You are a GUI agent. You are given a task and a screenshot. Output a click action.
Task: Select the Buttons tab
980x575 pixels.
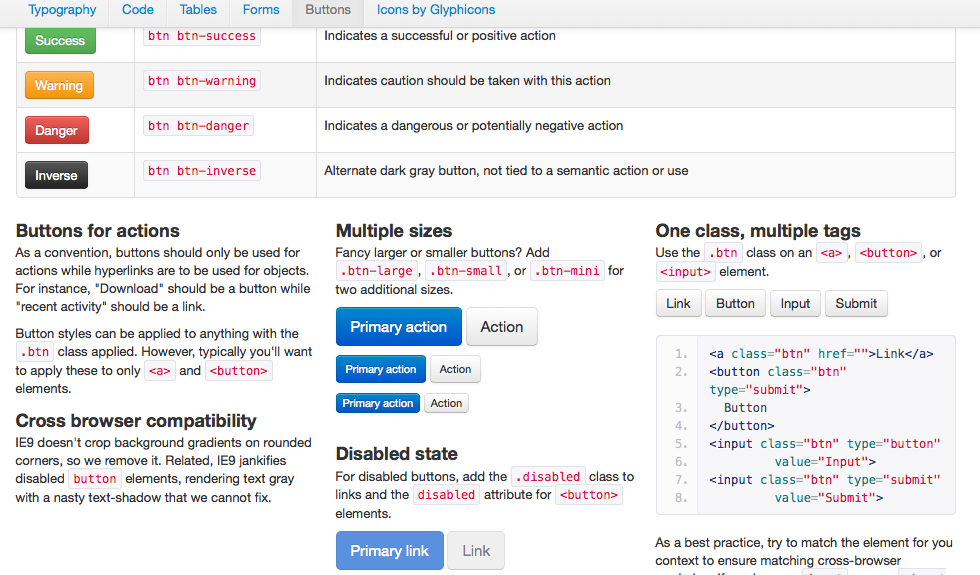(328, 10)
